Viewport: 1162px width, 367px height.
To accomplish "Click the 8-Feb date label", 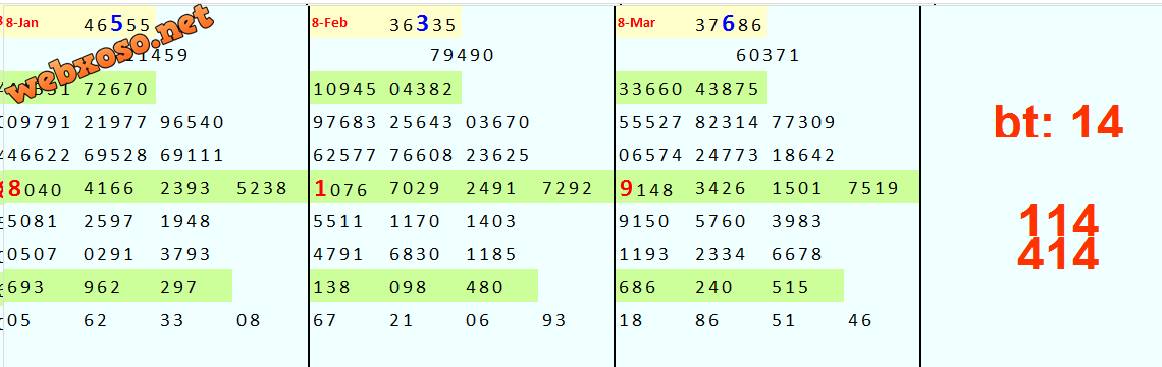I will tap(330, 23).
